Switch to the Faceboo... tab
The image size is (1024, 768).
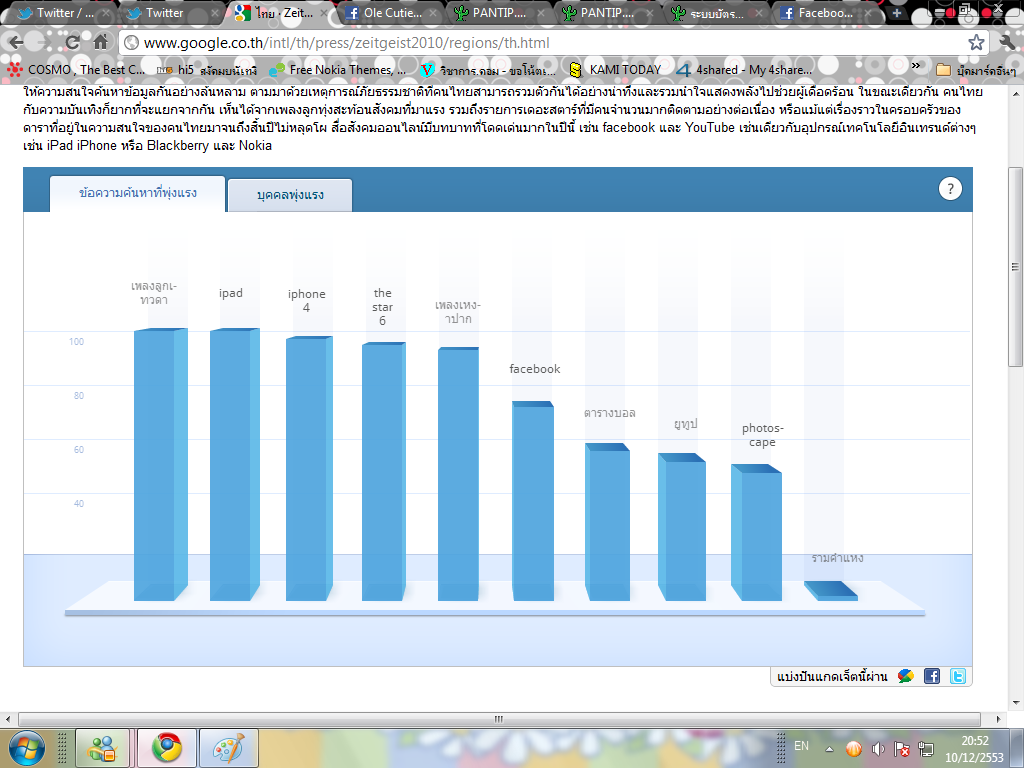(824, 13)
